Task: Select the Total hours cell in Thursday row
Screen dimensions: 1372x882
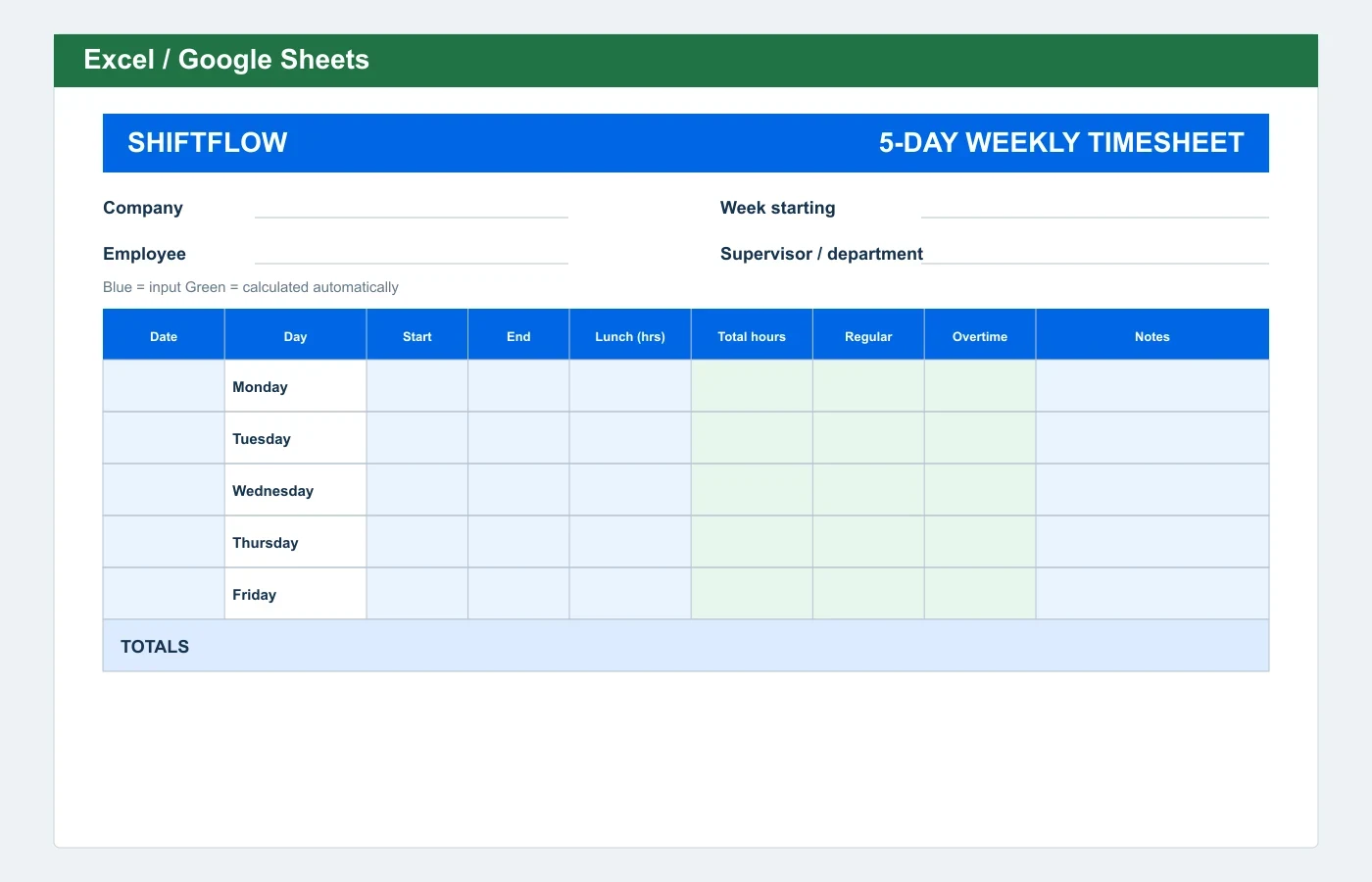Action: click(x=752, y=542)
